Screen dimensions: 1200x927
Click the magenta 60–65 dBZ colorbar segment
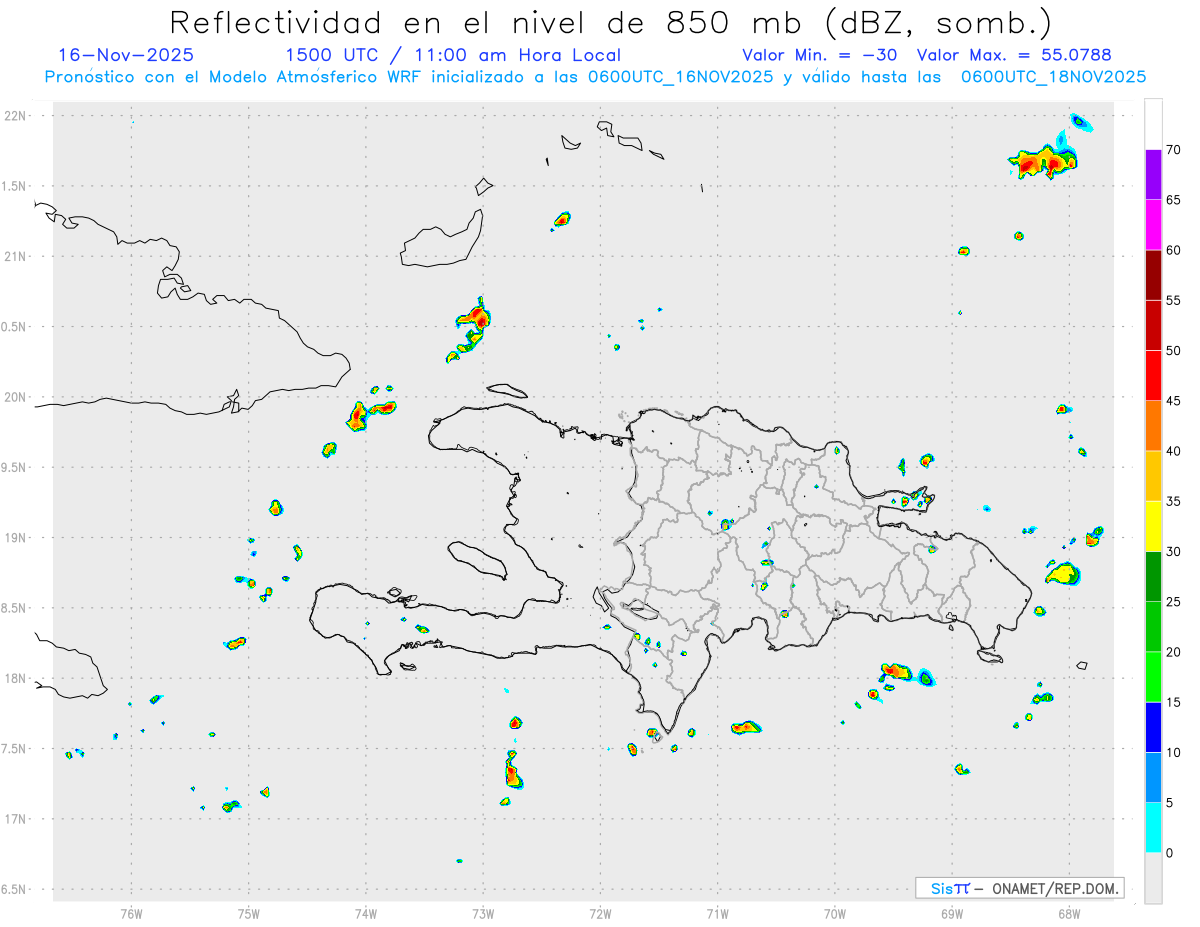tap(1153, 224)
